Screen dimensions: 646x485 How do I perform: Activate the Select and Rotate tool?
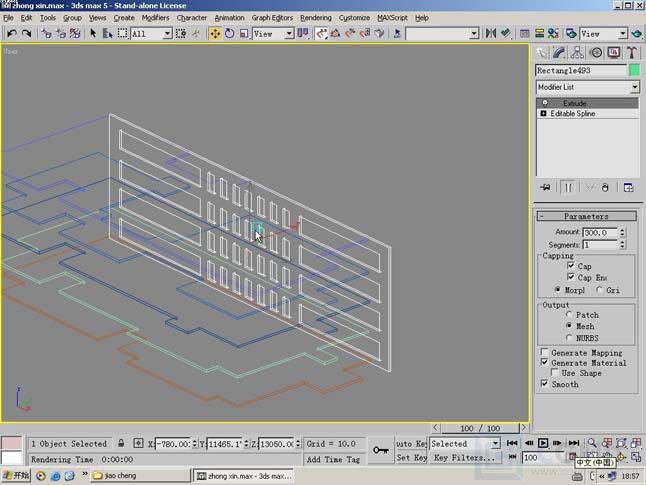[229, 33]
